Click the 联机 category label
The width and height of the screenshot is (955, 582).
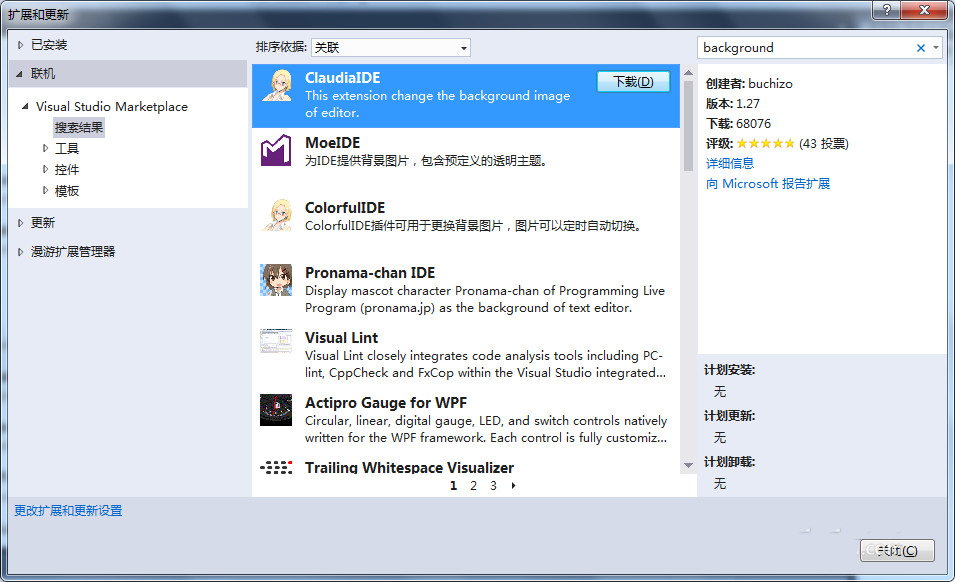(43, 74)
